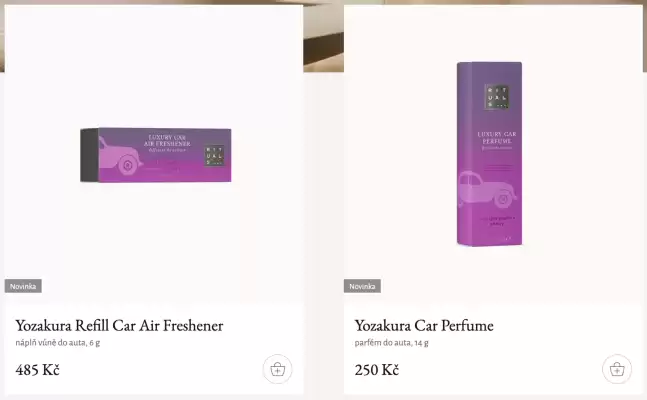Screen dimensions: 647x400
Task: Click the dark grey end of the air freshener box
Action: tap(89, 155)
